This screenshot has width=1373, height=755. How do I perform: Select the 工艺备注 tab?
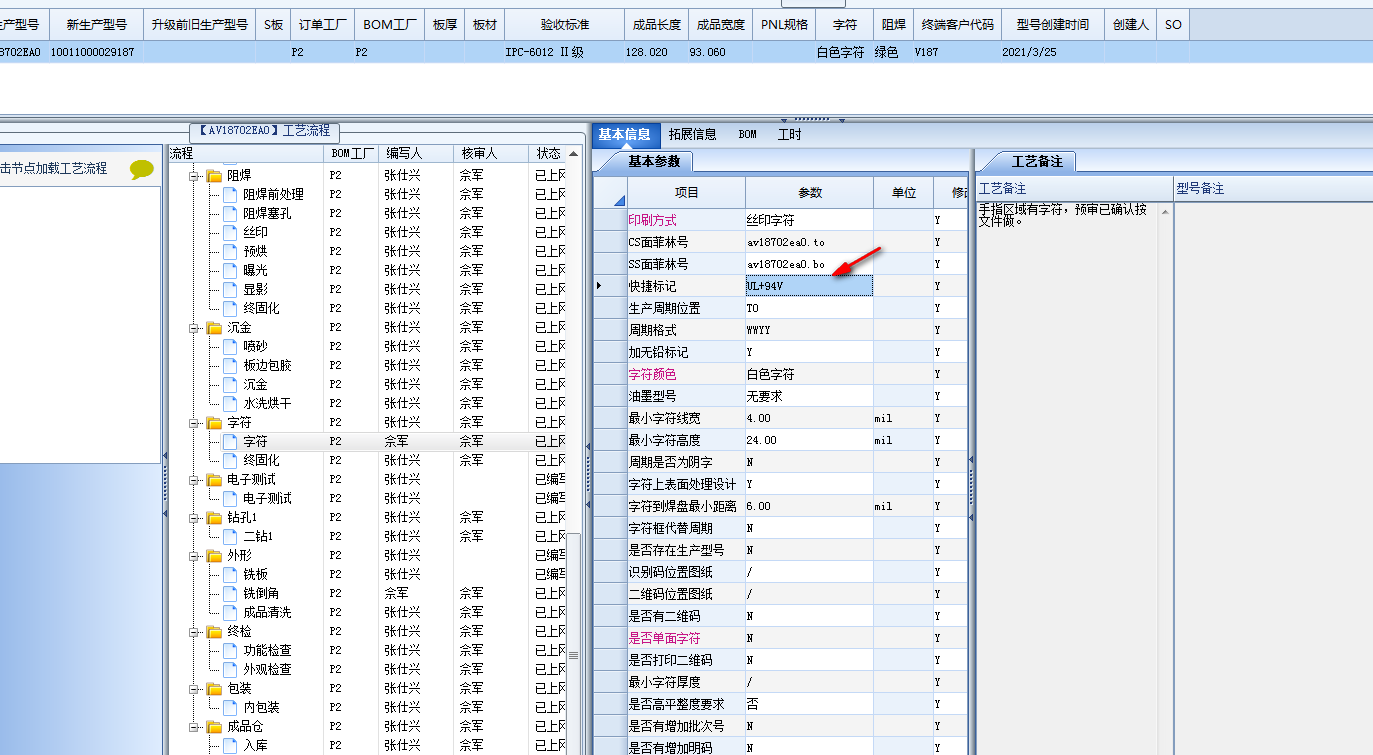[x=1037, y=161]
